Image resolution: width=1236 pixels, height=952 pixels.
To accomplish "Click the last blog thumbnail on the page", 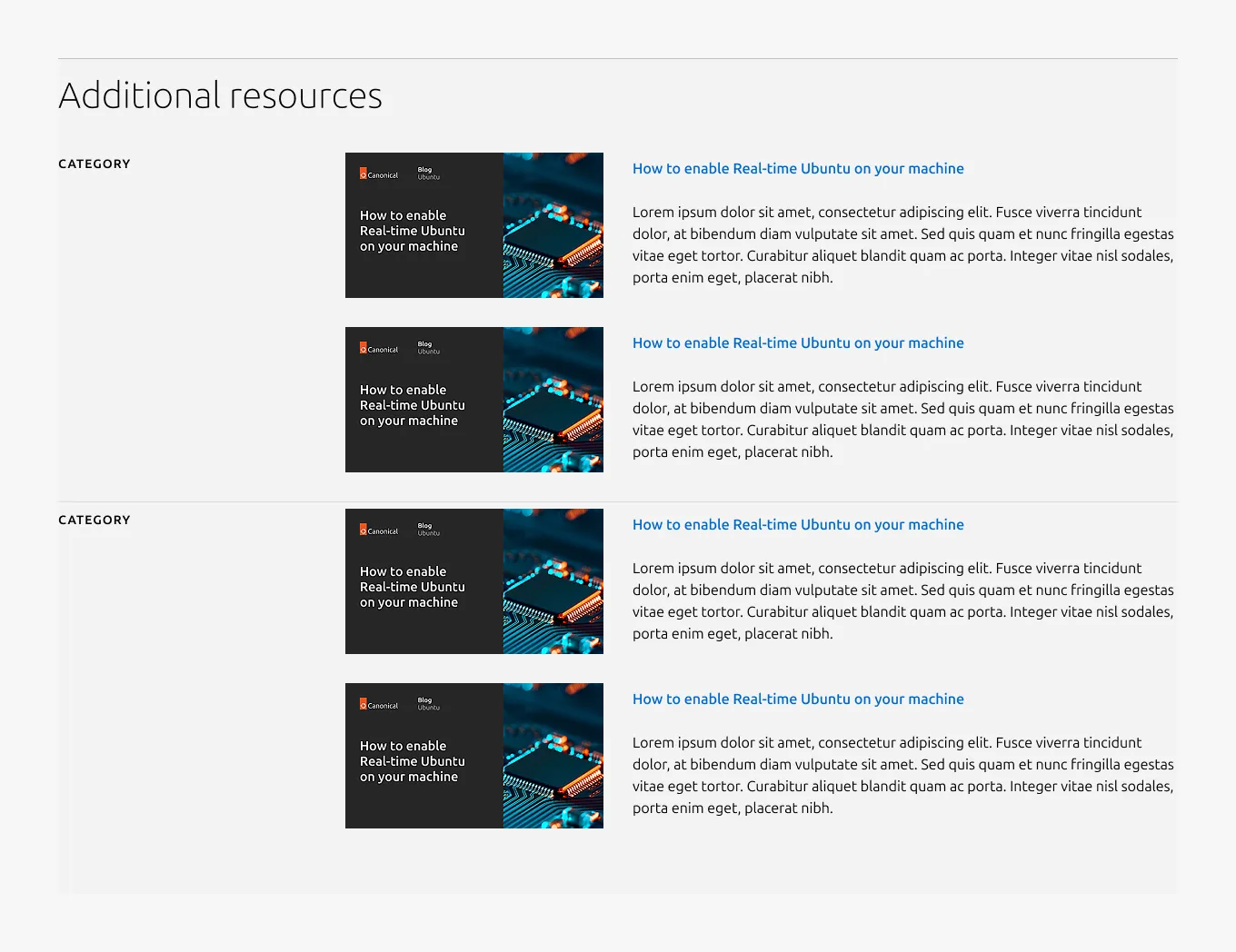I will click(474, 756).
